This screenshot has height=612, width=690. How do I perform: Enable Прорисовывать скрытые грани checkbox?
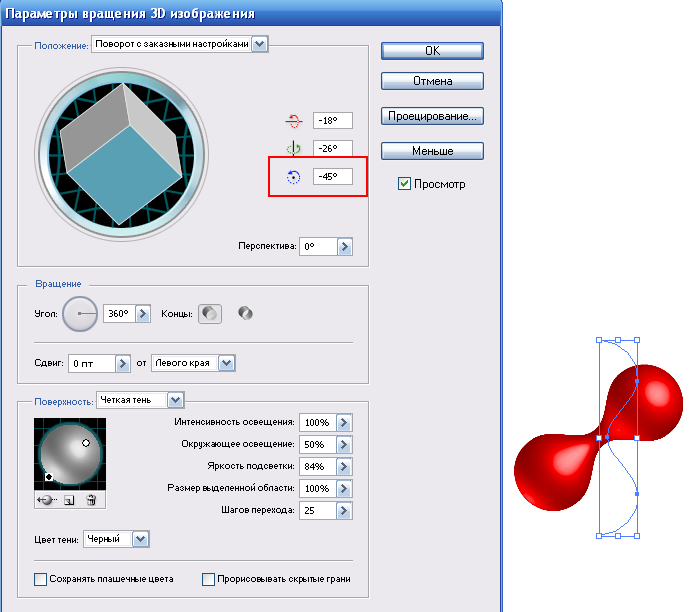[208, 579]
